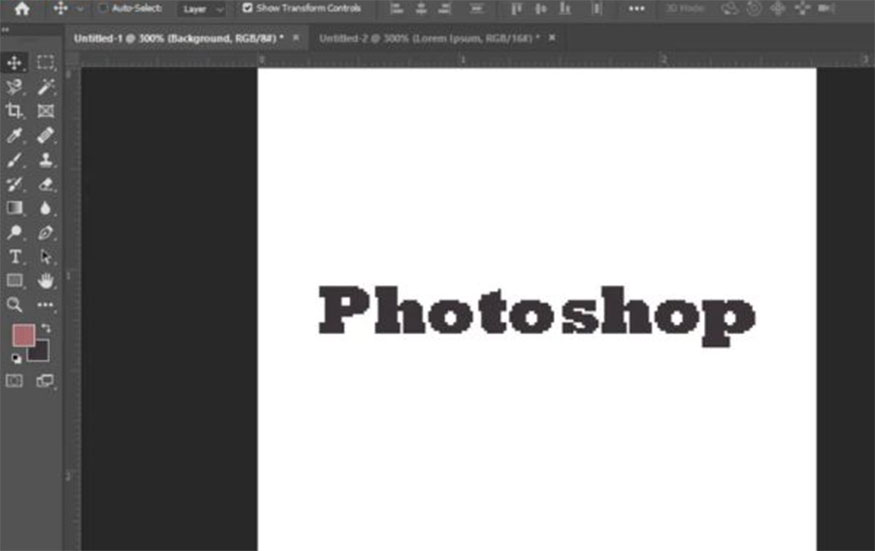
Task: Select the Magic Wand tool
Action: pos(45,87)
